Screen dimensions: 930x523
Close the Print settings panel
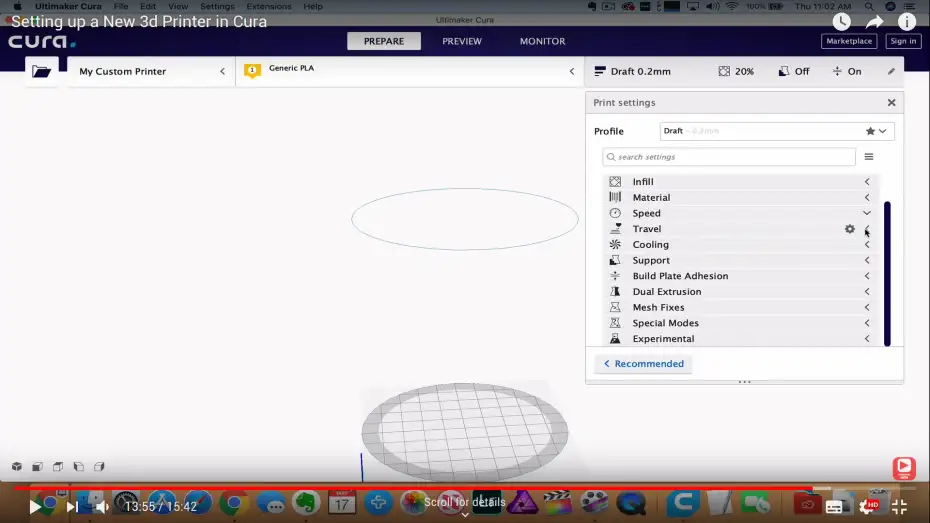coord(891,103)
